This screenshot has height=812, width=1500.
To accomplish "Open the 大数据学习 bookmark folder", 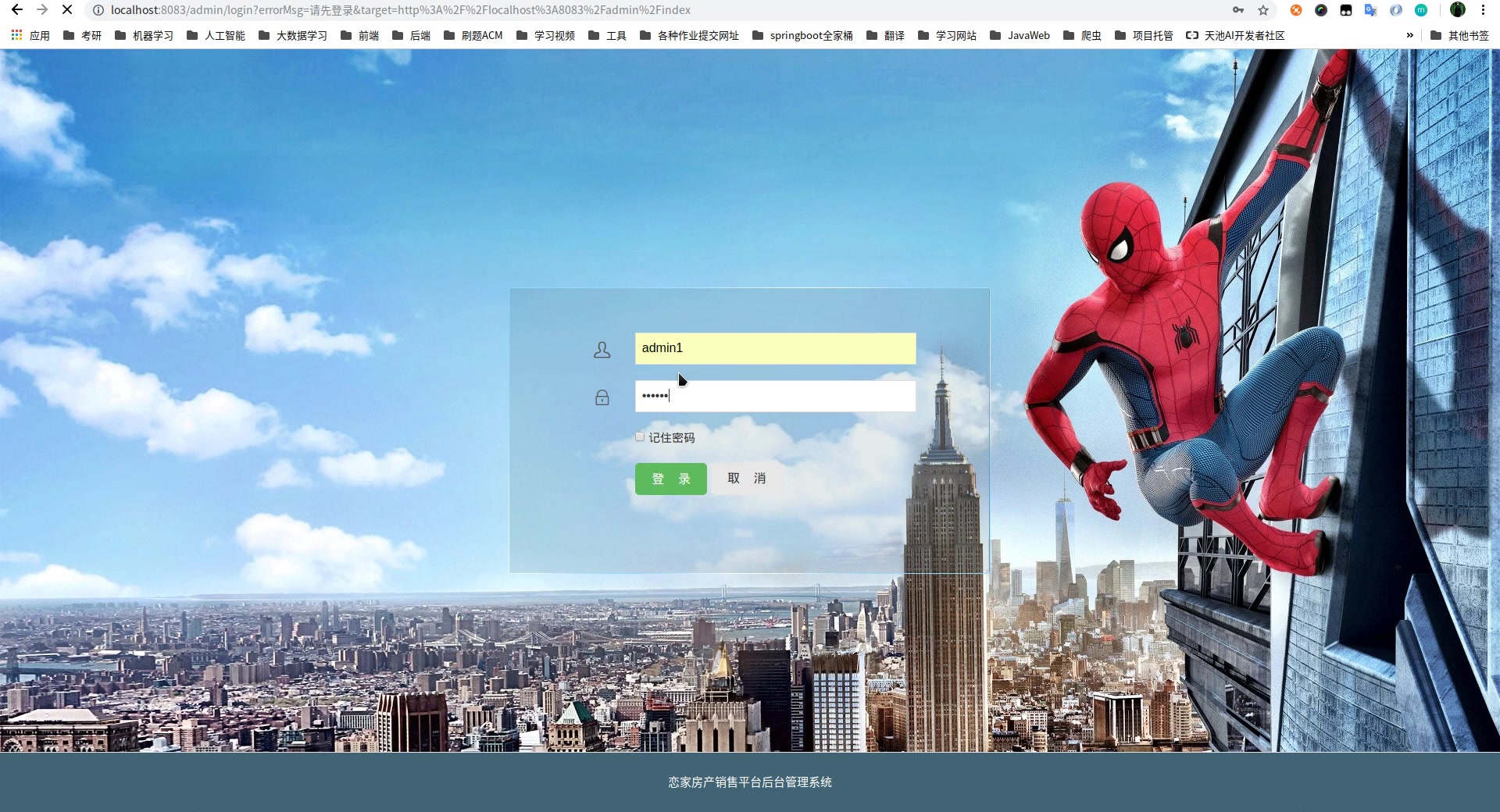I will (293, 36).
